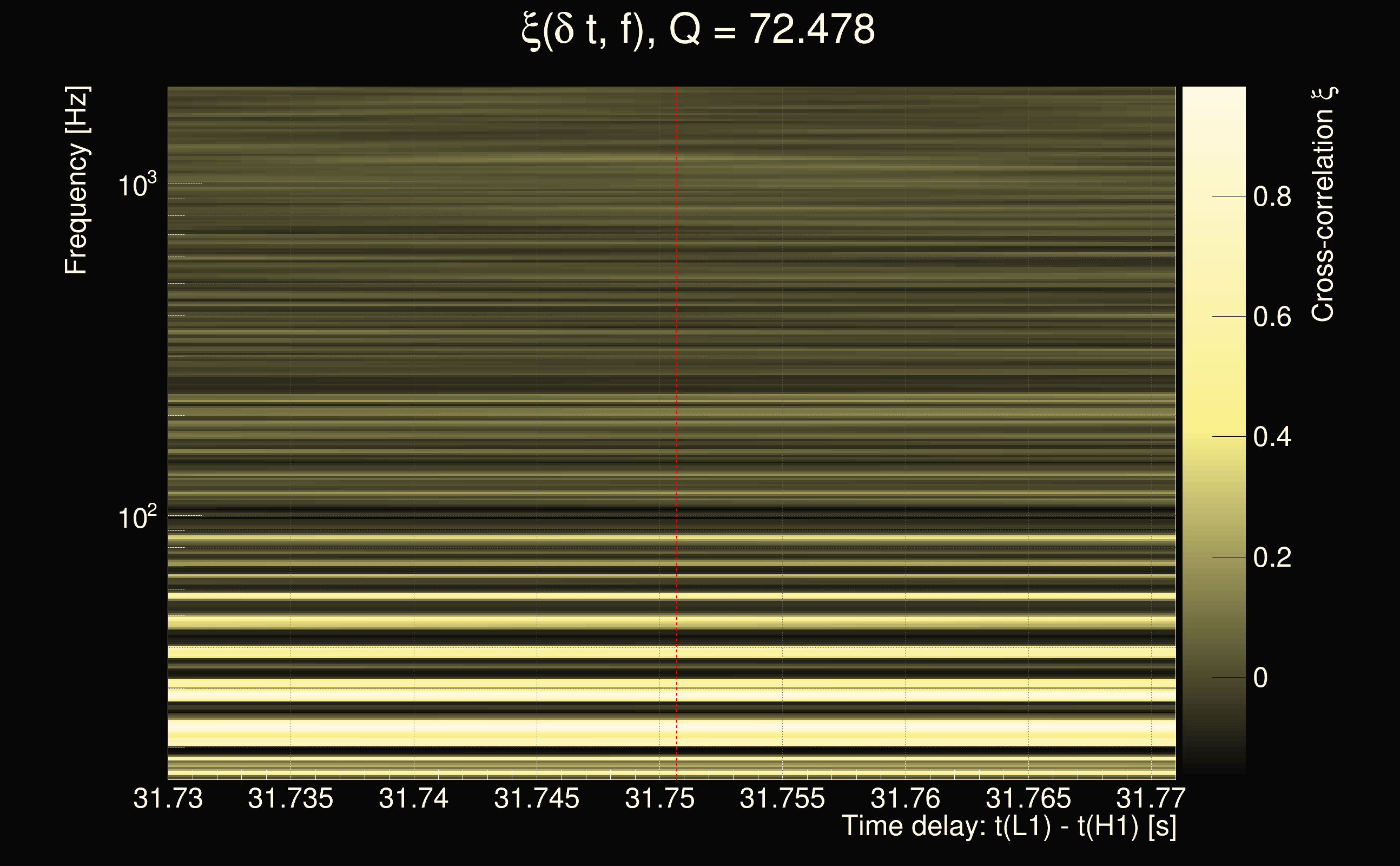Screen dimensions: 1400x866
Task: Click the brightest low-frequency horizontal band
Action: [x=572, y=727]
